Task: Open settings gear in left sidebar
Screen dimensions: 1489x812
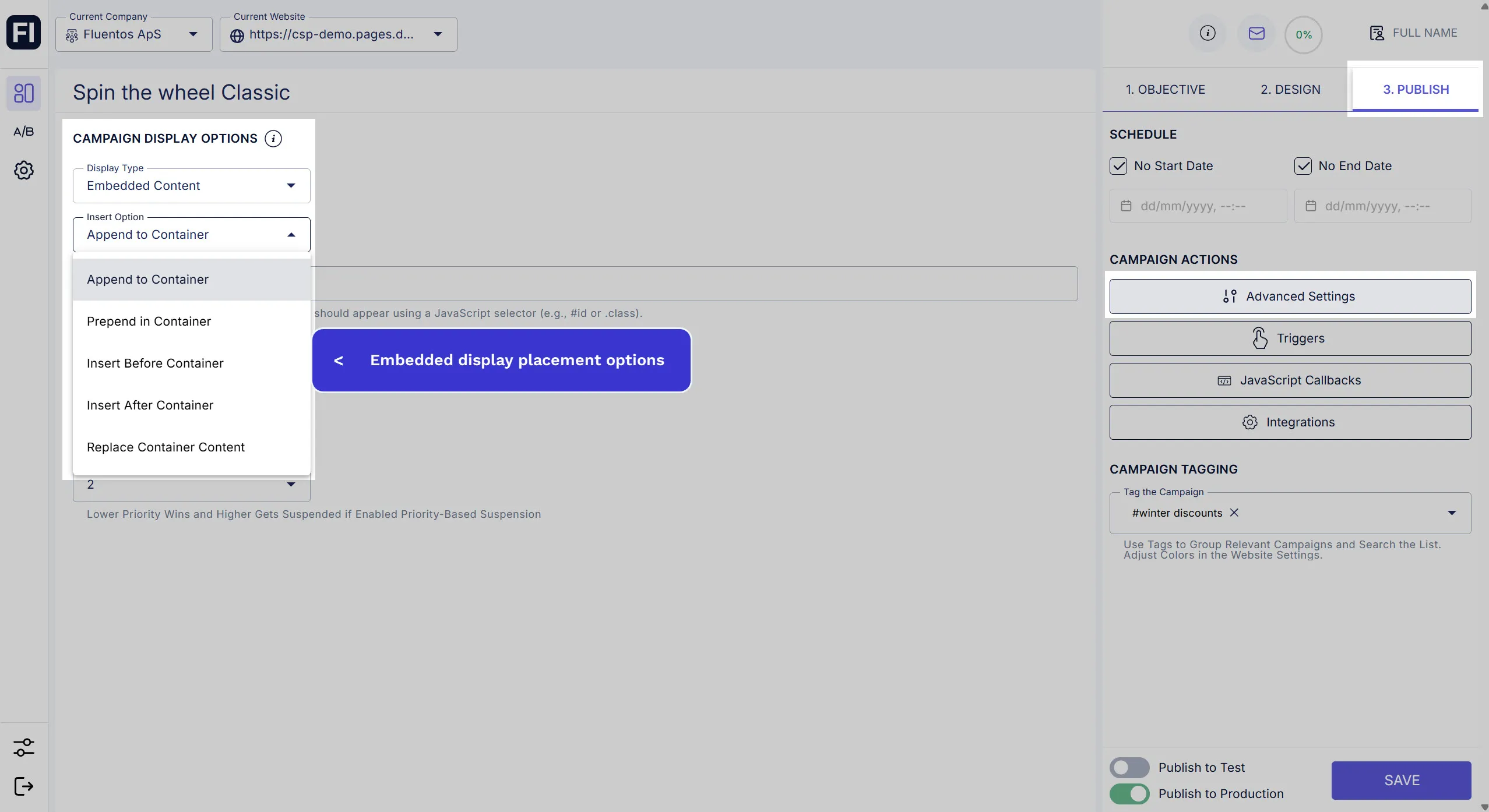Action: [x=23, y=170]
